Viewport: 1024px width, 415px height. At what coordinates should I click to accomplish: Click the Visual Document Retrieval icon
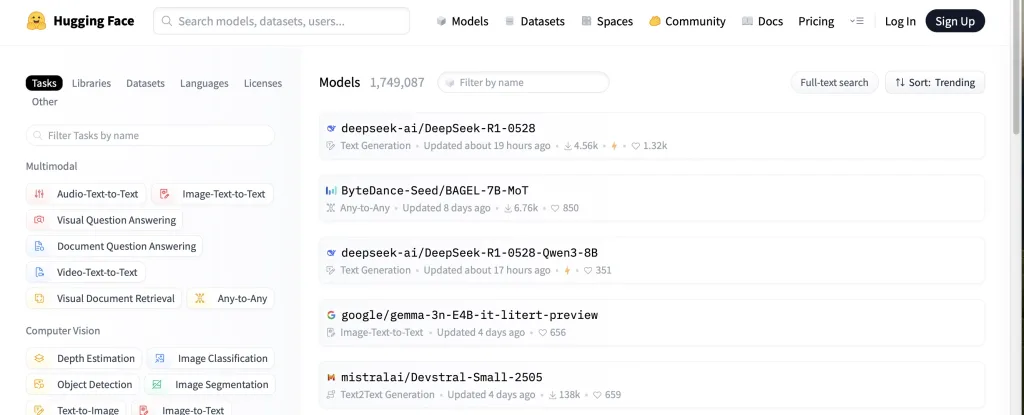coord(39,299)
